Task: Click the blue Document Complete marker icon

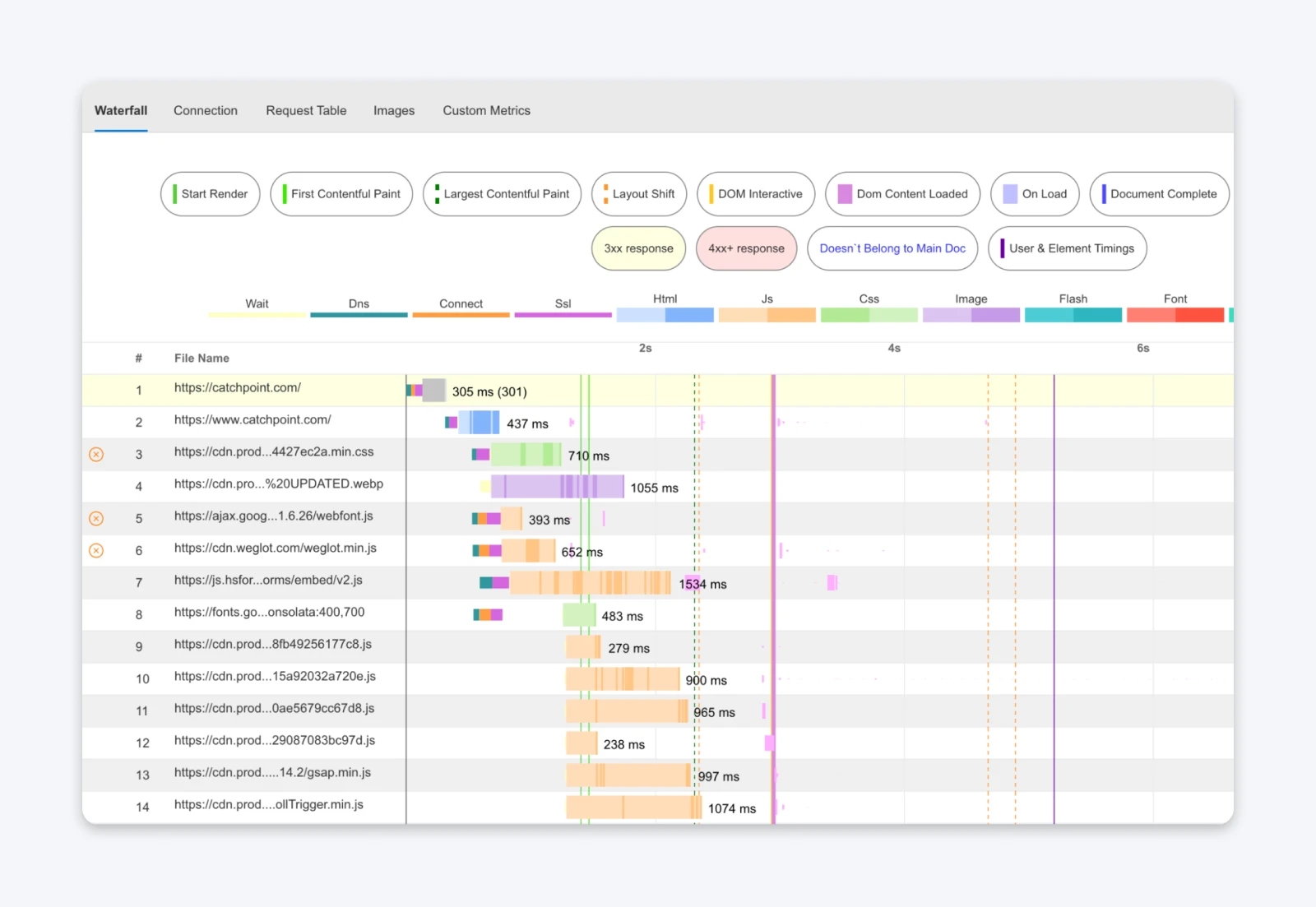Action: 1104,194
